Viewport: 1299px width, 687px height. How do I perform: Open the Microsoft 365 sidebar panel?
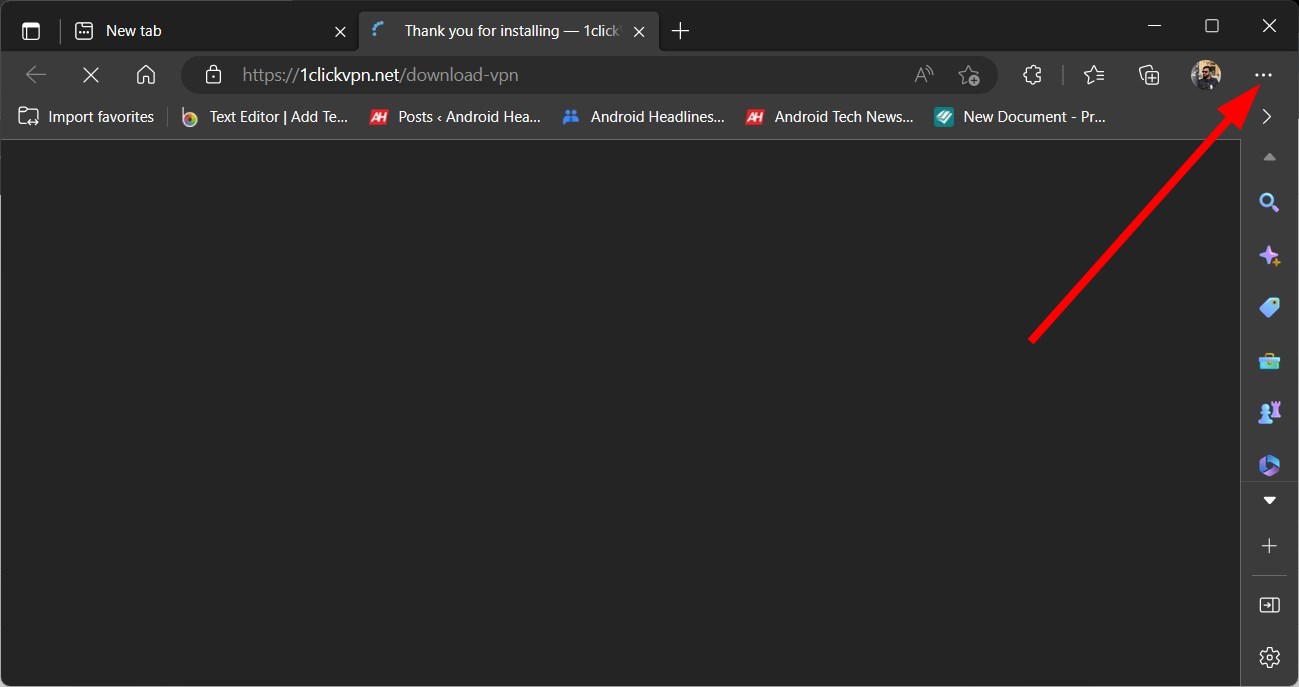click(x=1269, y=464)
